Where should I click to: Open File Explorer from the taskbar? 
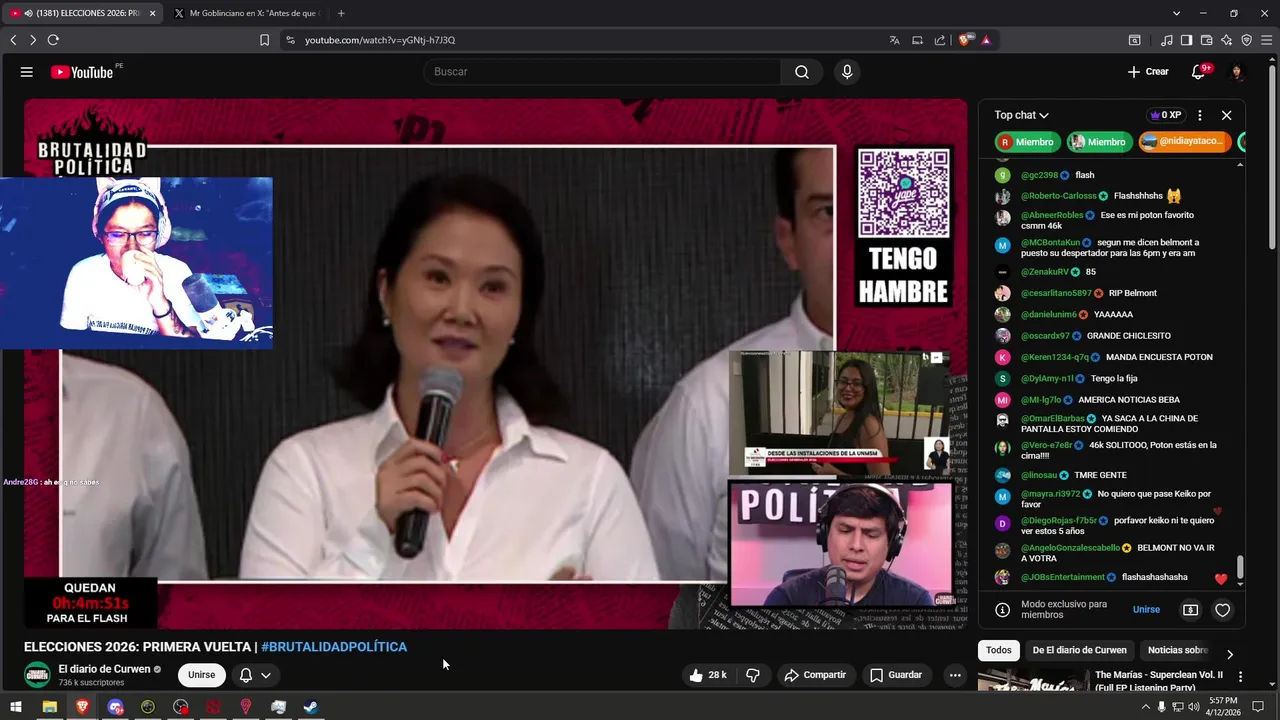pyautogui.click(x=49, y=707)
